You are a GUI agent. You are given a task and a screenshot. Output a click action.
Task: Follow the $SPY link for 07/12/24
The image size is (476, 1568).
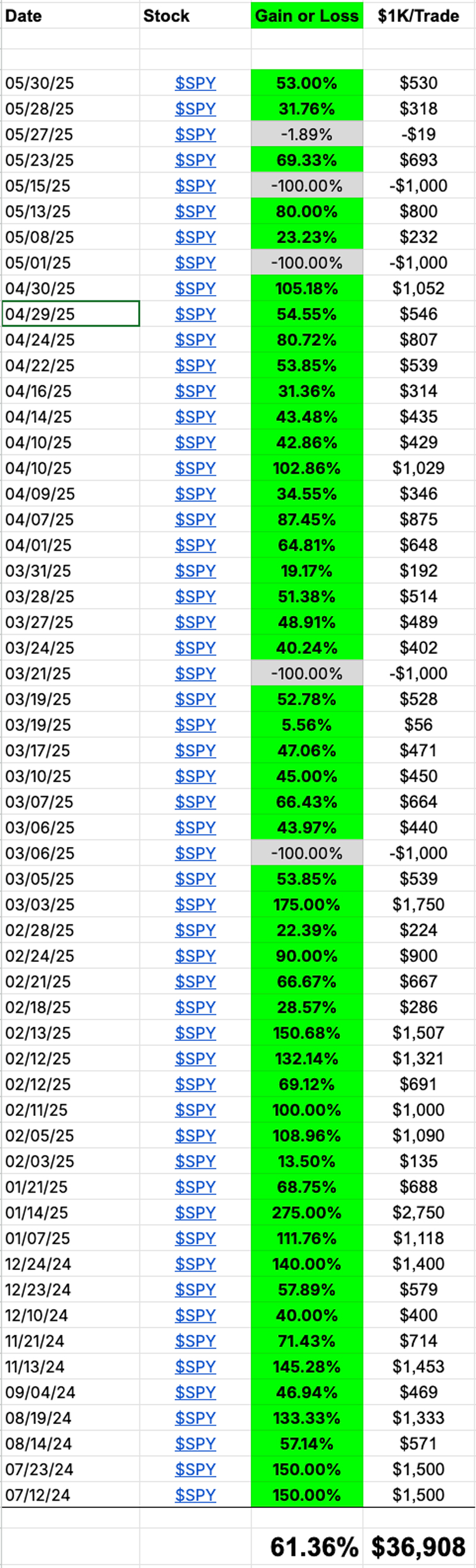tap(195, 1494)
